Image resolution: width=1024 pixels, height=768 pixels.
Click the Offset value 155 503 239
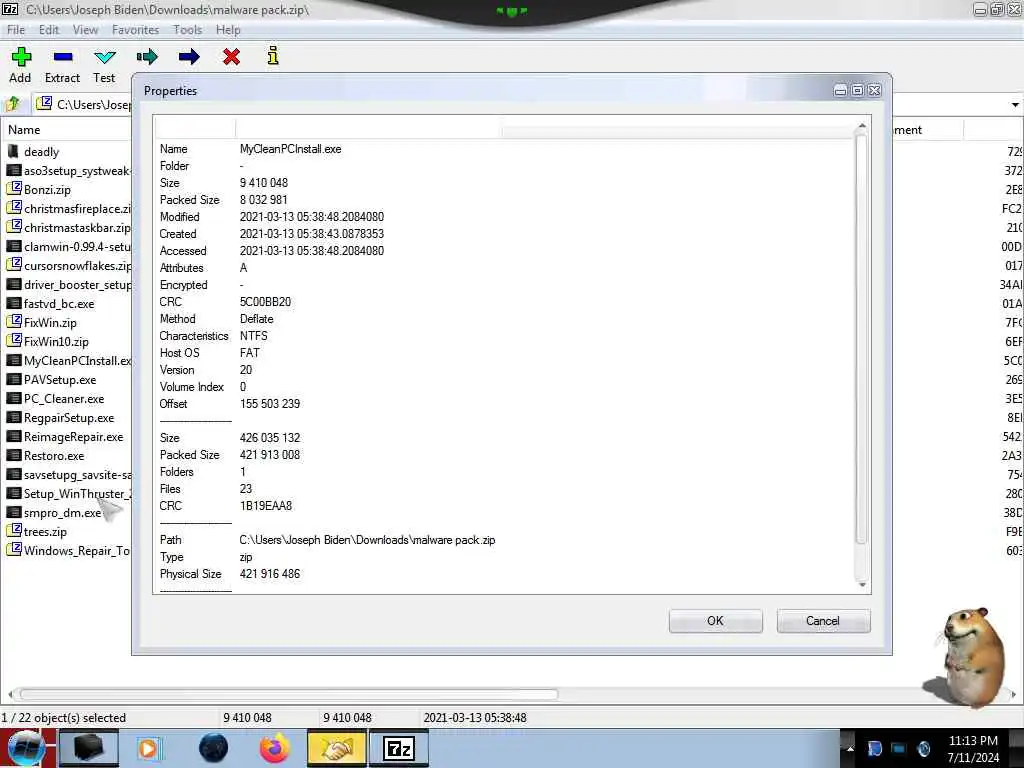(270, 404)
